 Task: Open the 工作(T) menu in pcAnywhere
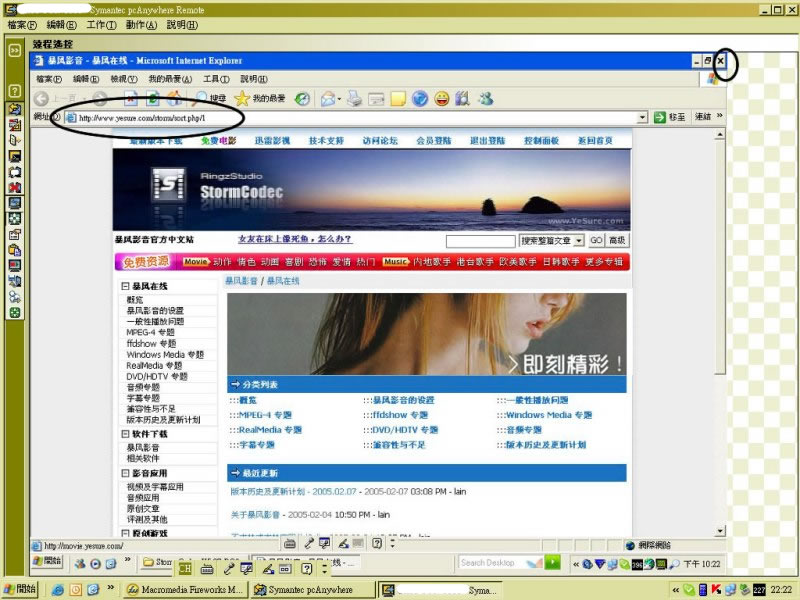pos(101,25)
